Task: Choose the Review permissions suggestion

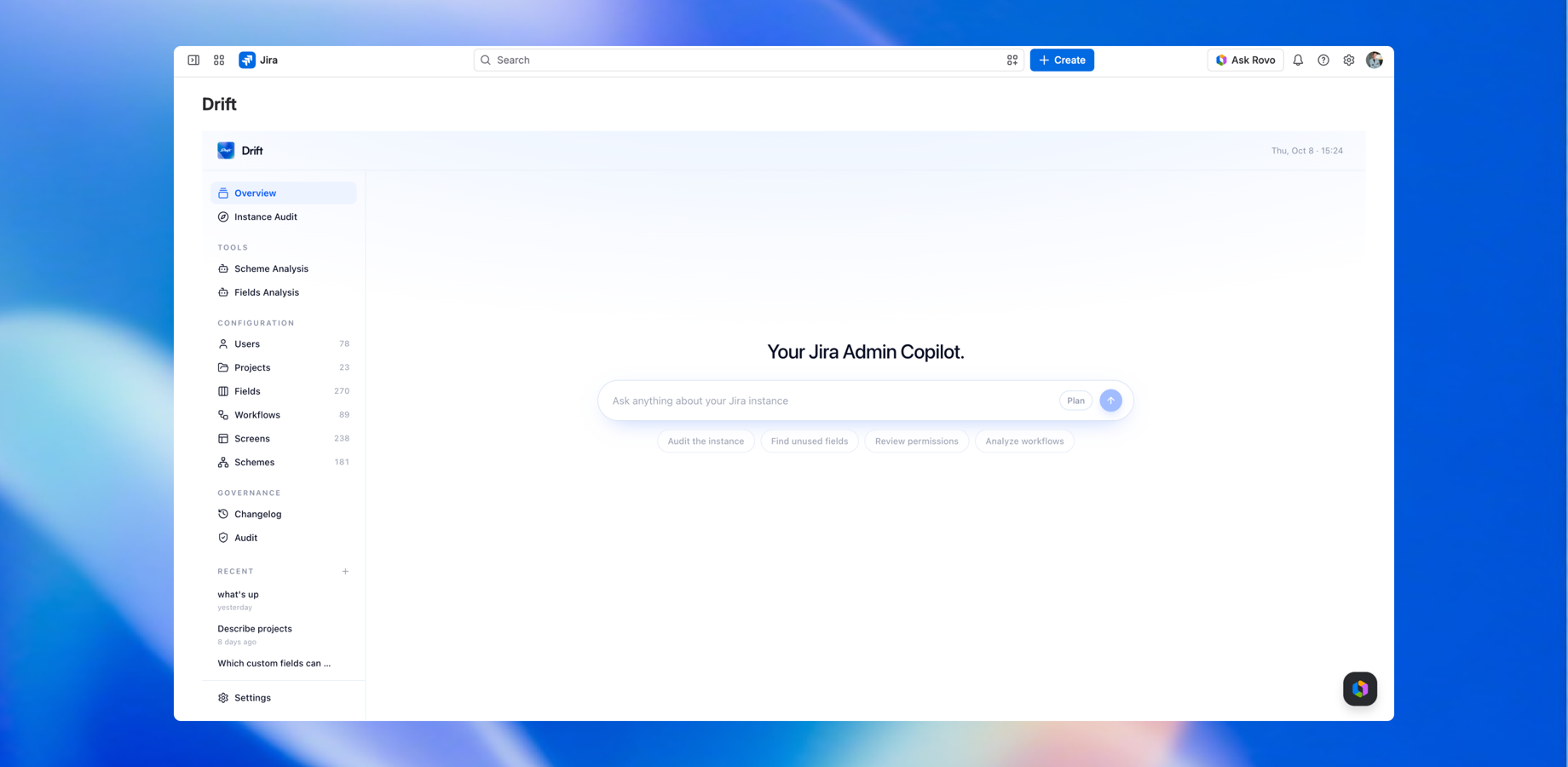Action: tap(916, 441)
